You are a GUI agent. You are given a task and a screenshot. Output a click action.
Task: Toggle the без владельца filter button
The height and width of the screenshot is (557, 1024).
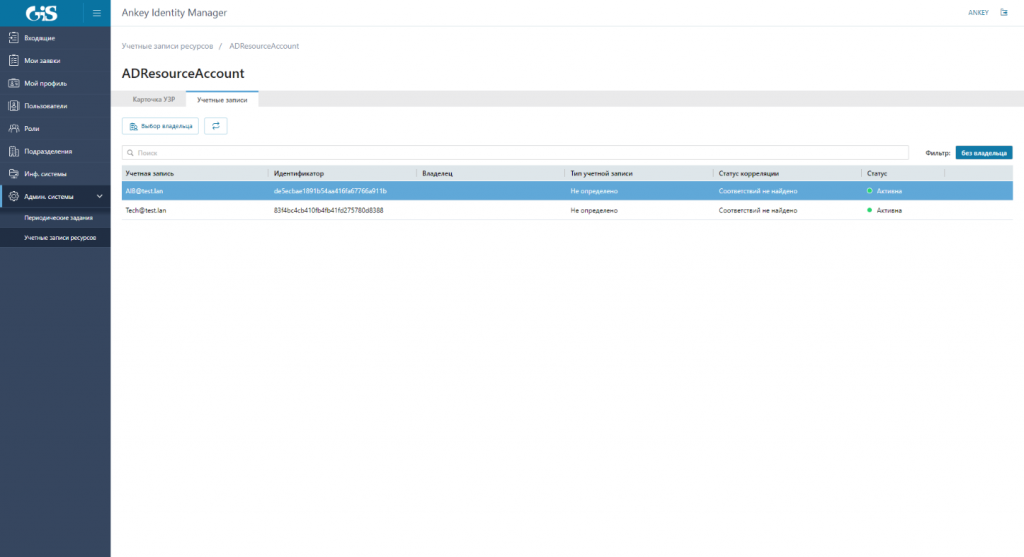click(x=984, y=153)
